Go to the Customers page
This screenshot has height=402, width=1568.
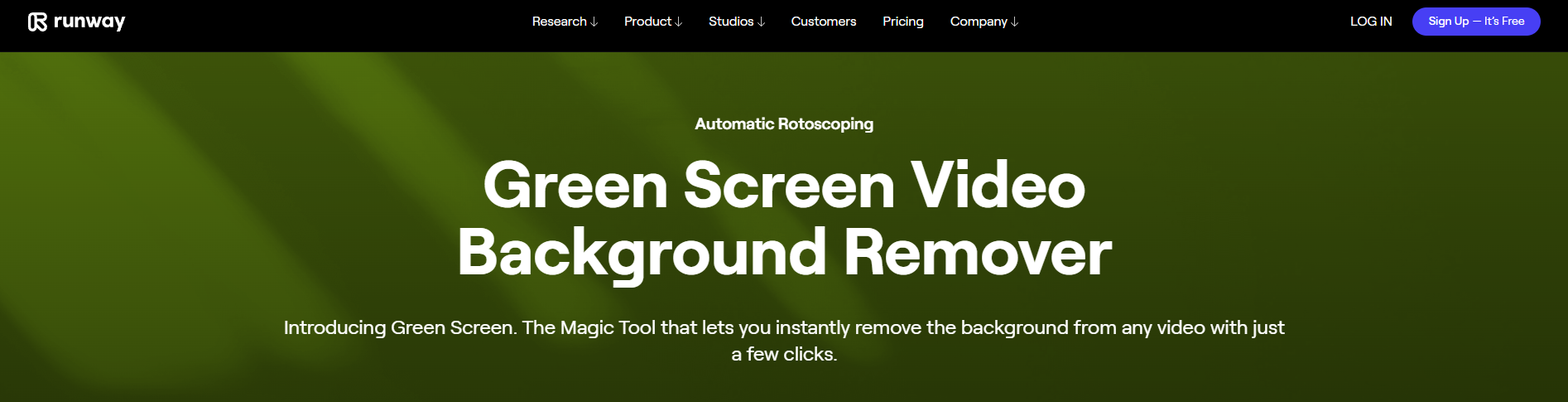pos(824,22)
